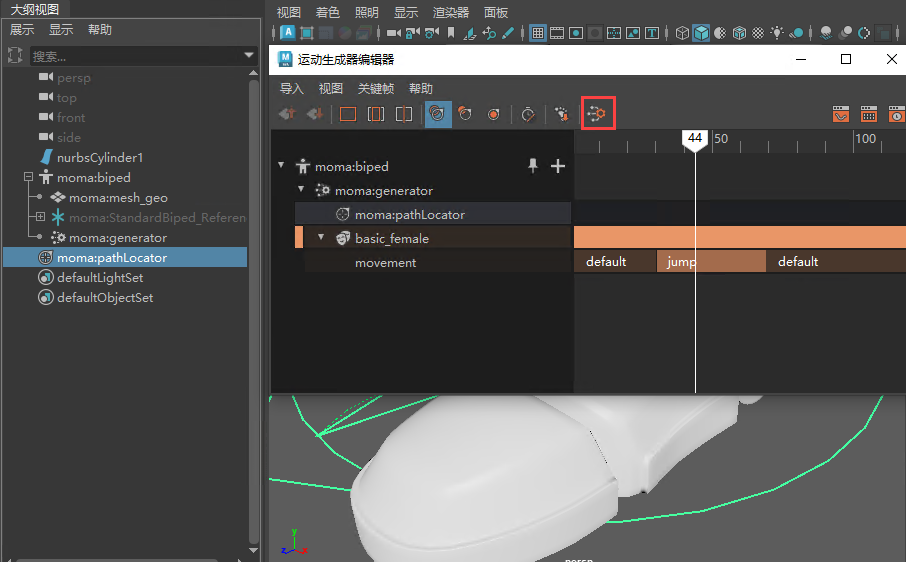Open the 着色 menu in the viewport
This screenshot has width=906, height=562.
328,12
